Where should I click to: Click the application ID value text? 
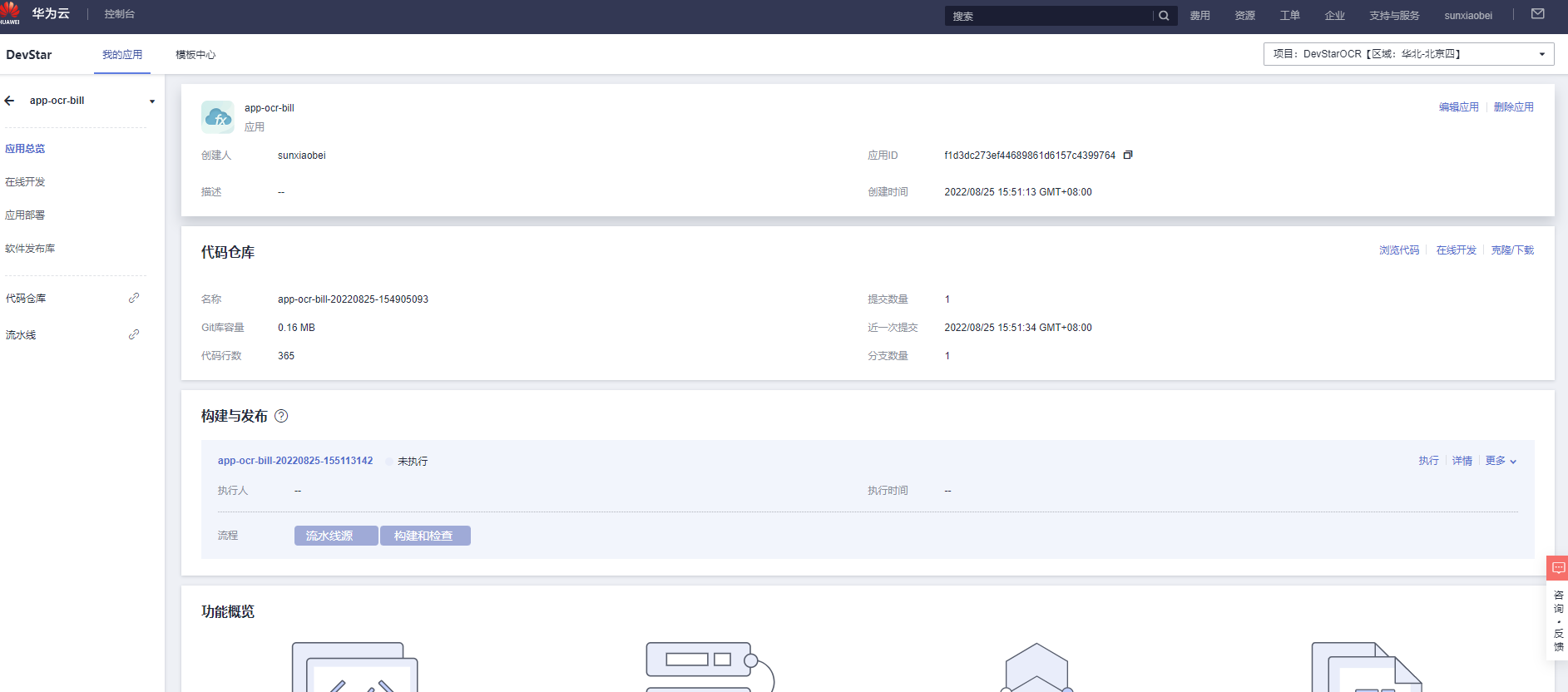1030,156
